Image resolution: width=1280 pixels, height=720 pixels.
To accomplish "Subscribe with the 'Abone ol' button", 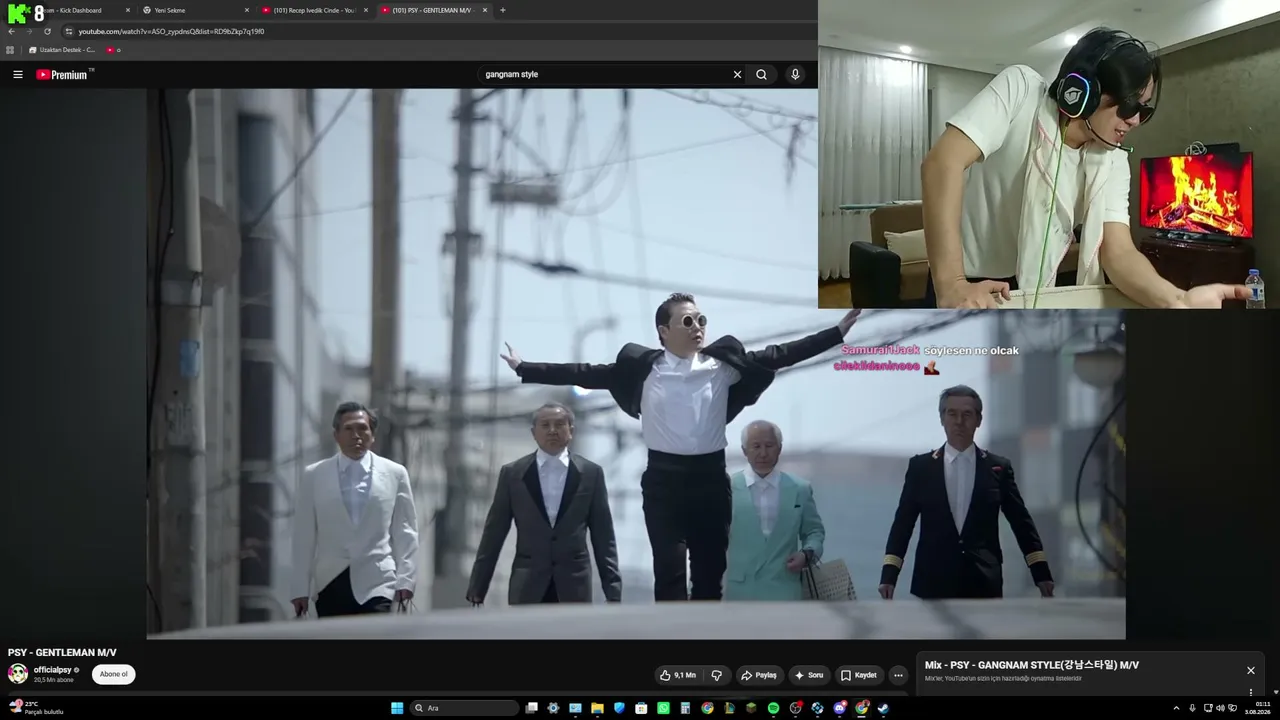I will pos(113,674).
